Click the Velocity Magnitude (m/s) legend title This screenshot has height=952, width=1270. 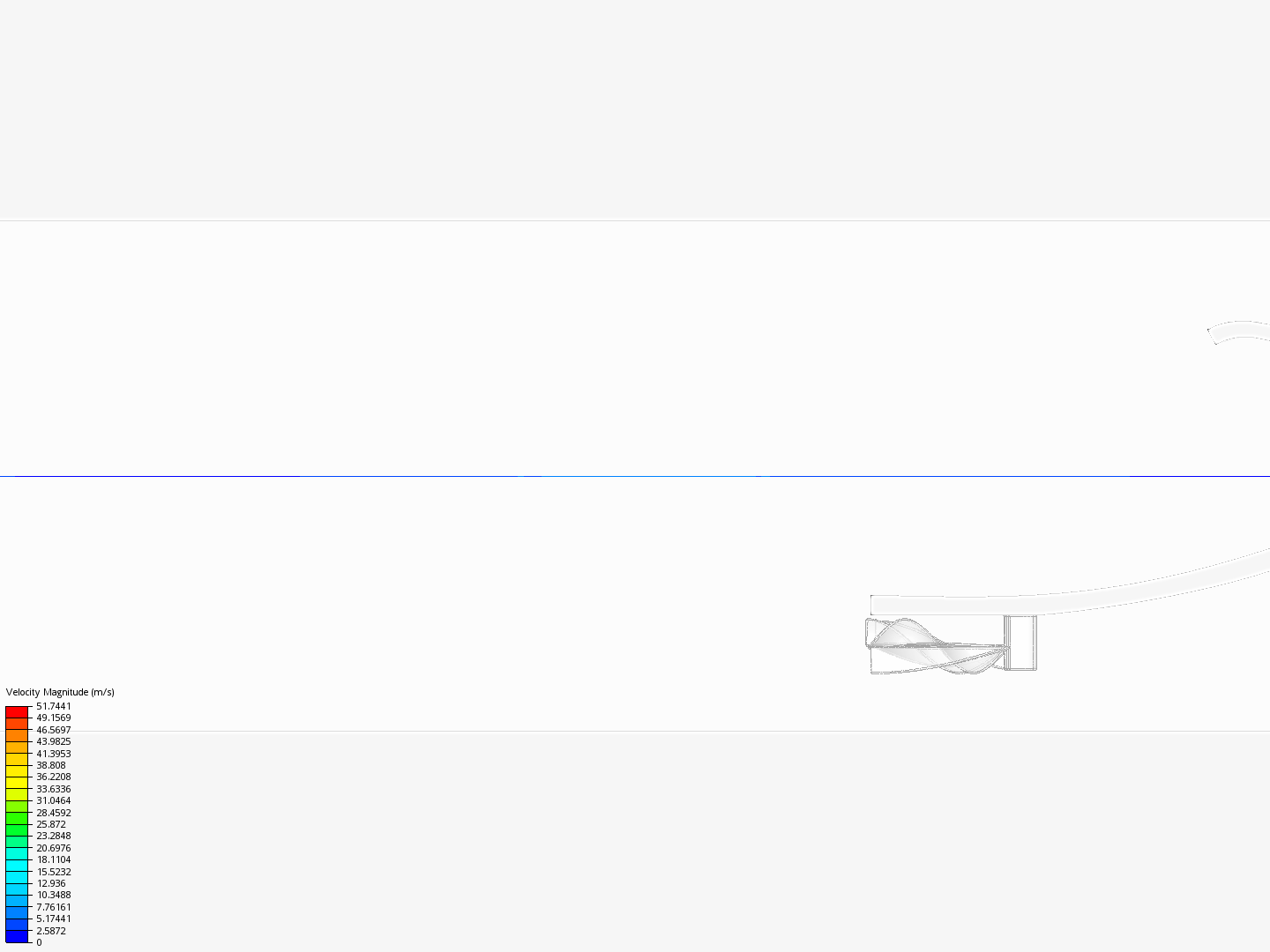tap(60, 692)
